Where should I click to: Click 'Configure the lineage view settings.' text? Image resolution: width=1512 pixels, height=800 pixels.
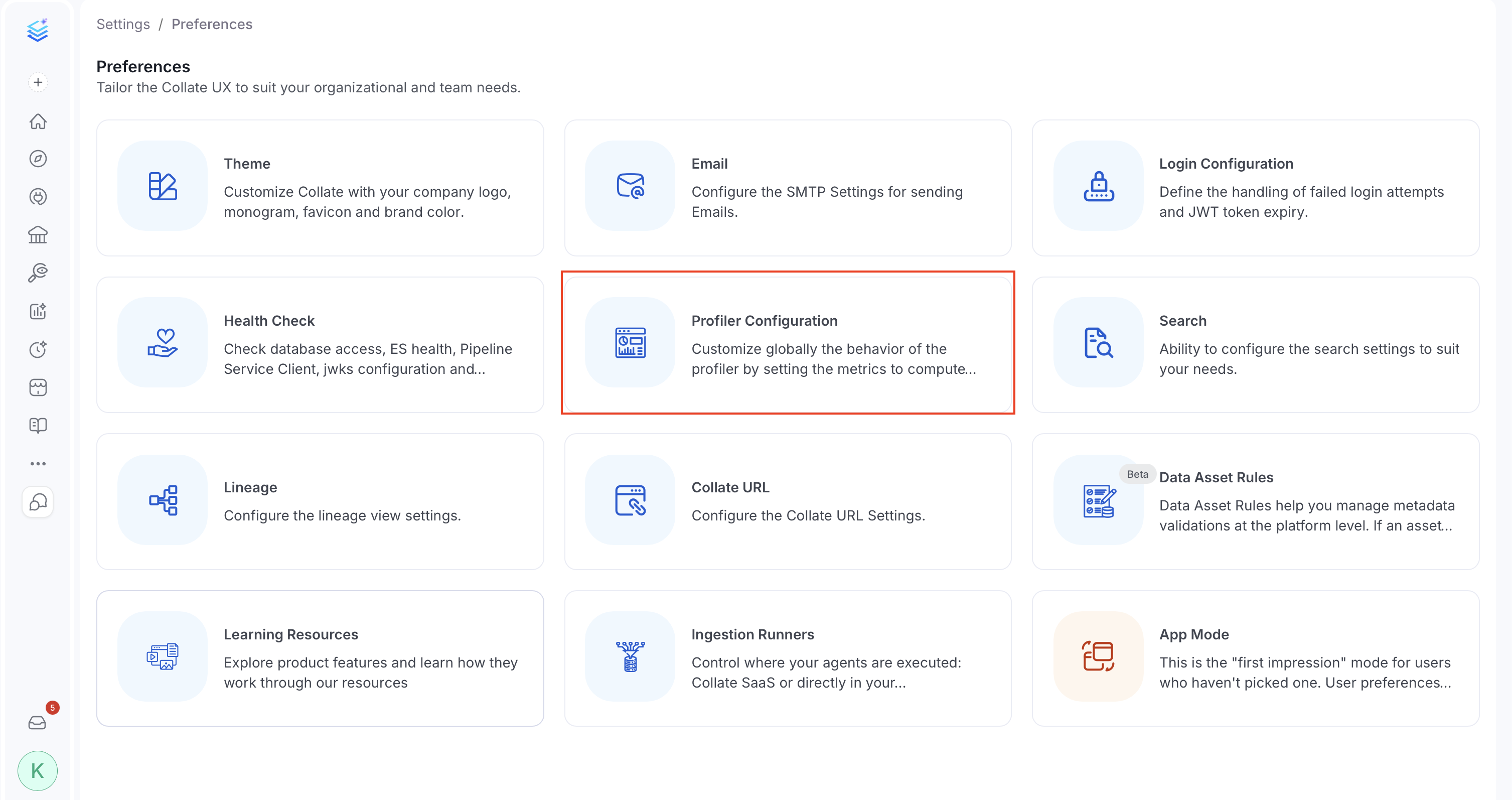click(342, 515)
